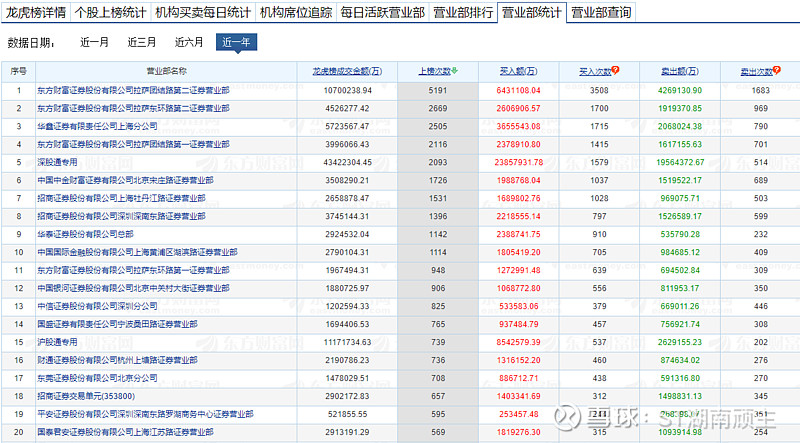800x443 pixels.
Task: Open 华泰证券股份有限公司总部 link
Action: [x=85, y=234]
